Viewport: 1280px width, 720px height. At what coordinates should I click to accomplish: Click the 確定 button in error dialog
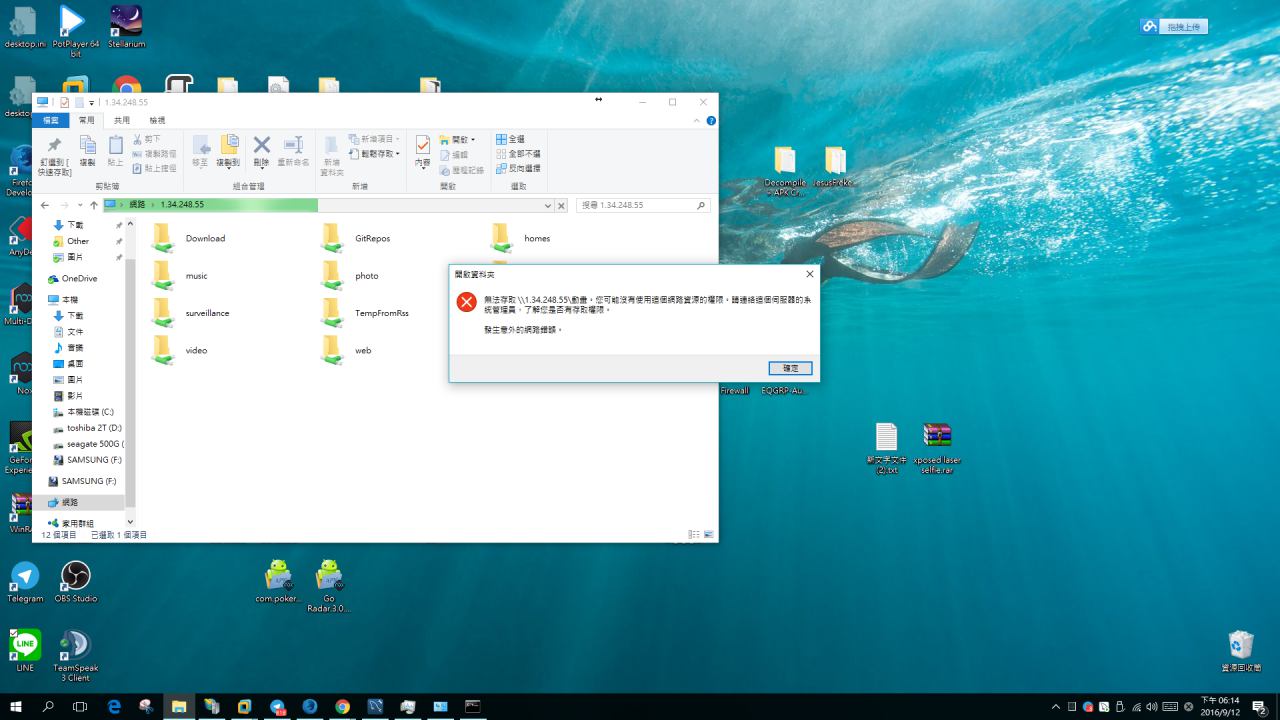[790, 368]
